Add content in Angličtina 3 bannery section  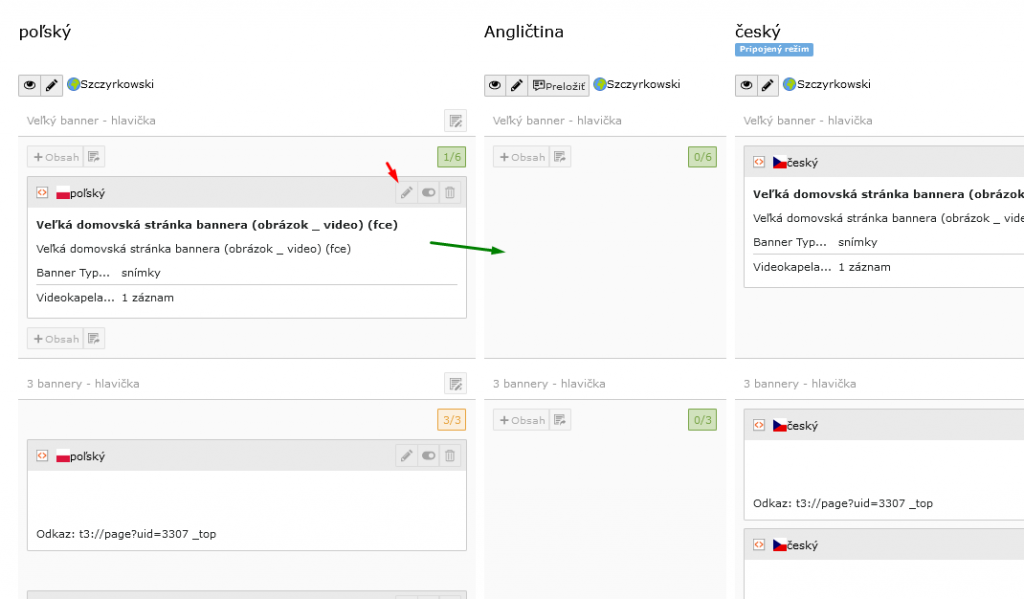[x=521, y=420]
